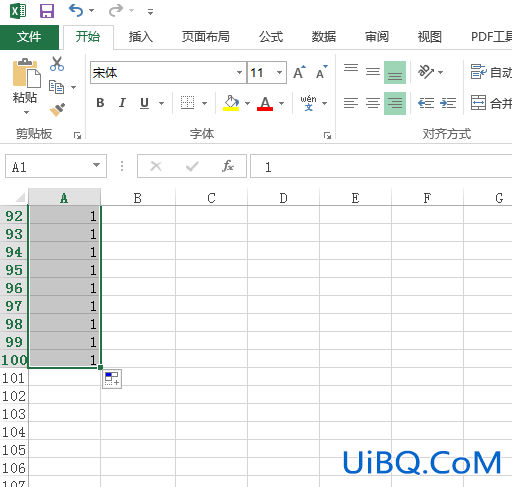Image resolution: width=512 pixels, height=487 pixels.
Task: Toggle Underline formatting
Action: (x=144, y=103)
